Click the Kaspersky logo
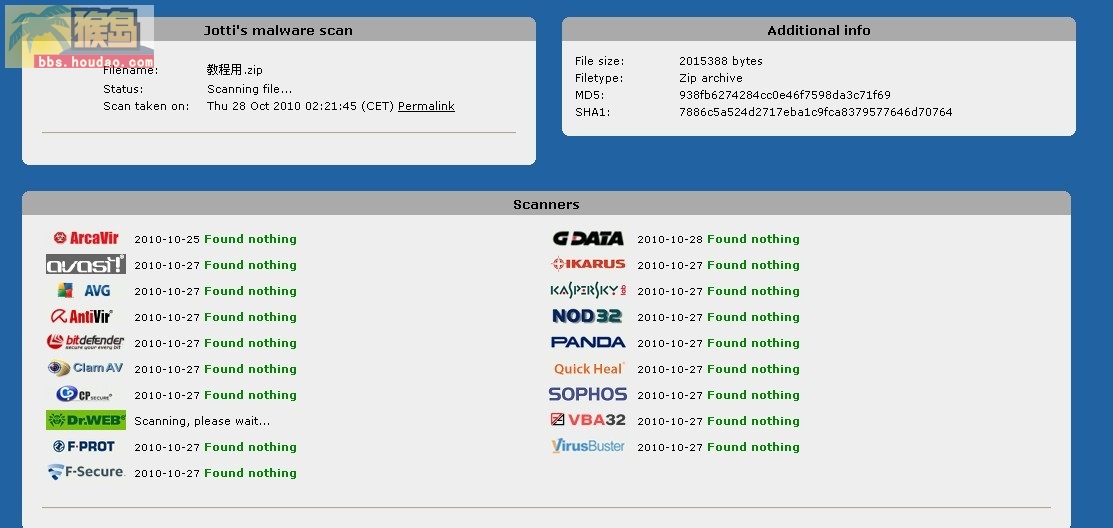Viewport: 1113px width, 528px height. tap(588, 290)
